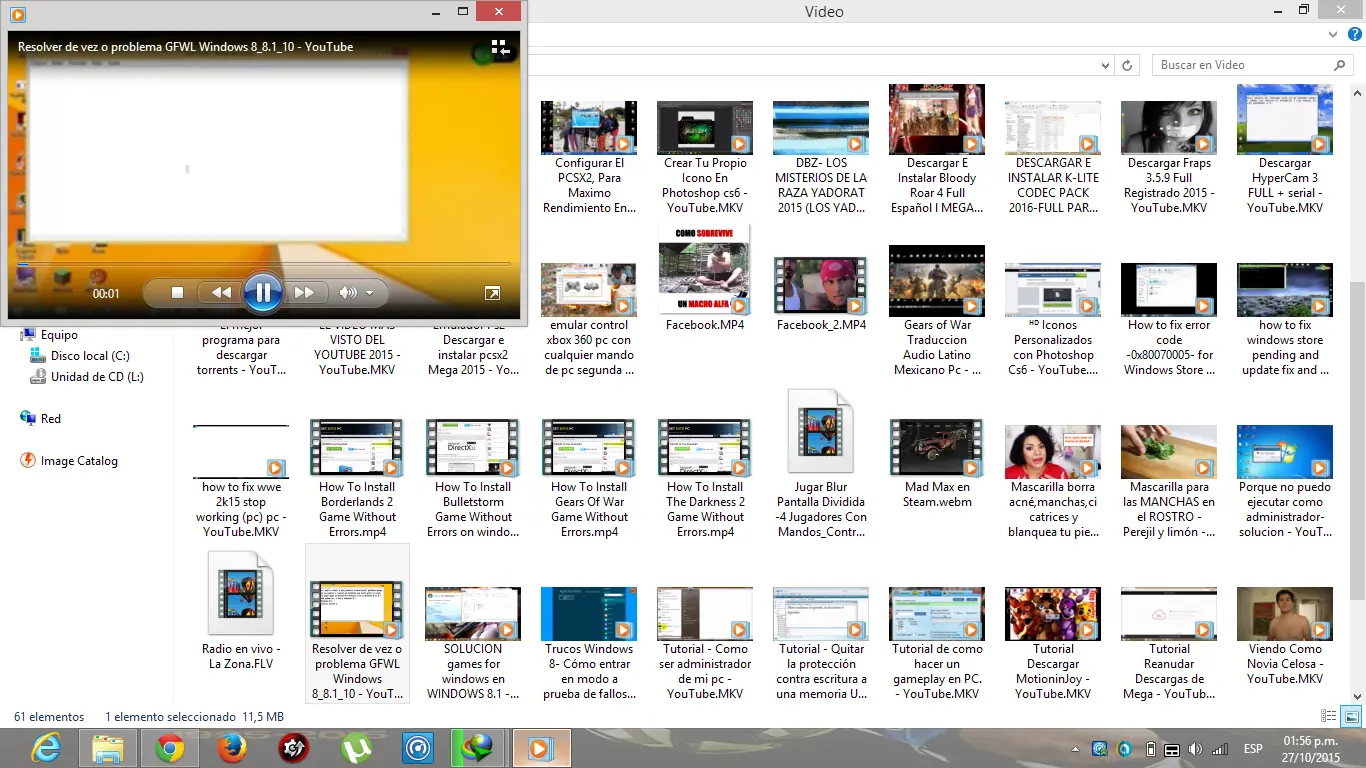Open uTorrent from the taskbar
The height and width of the screenshot is (768, 1366).
(355, 747)
